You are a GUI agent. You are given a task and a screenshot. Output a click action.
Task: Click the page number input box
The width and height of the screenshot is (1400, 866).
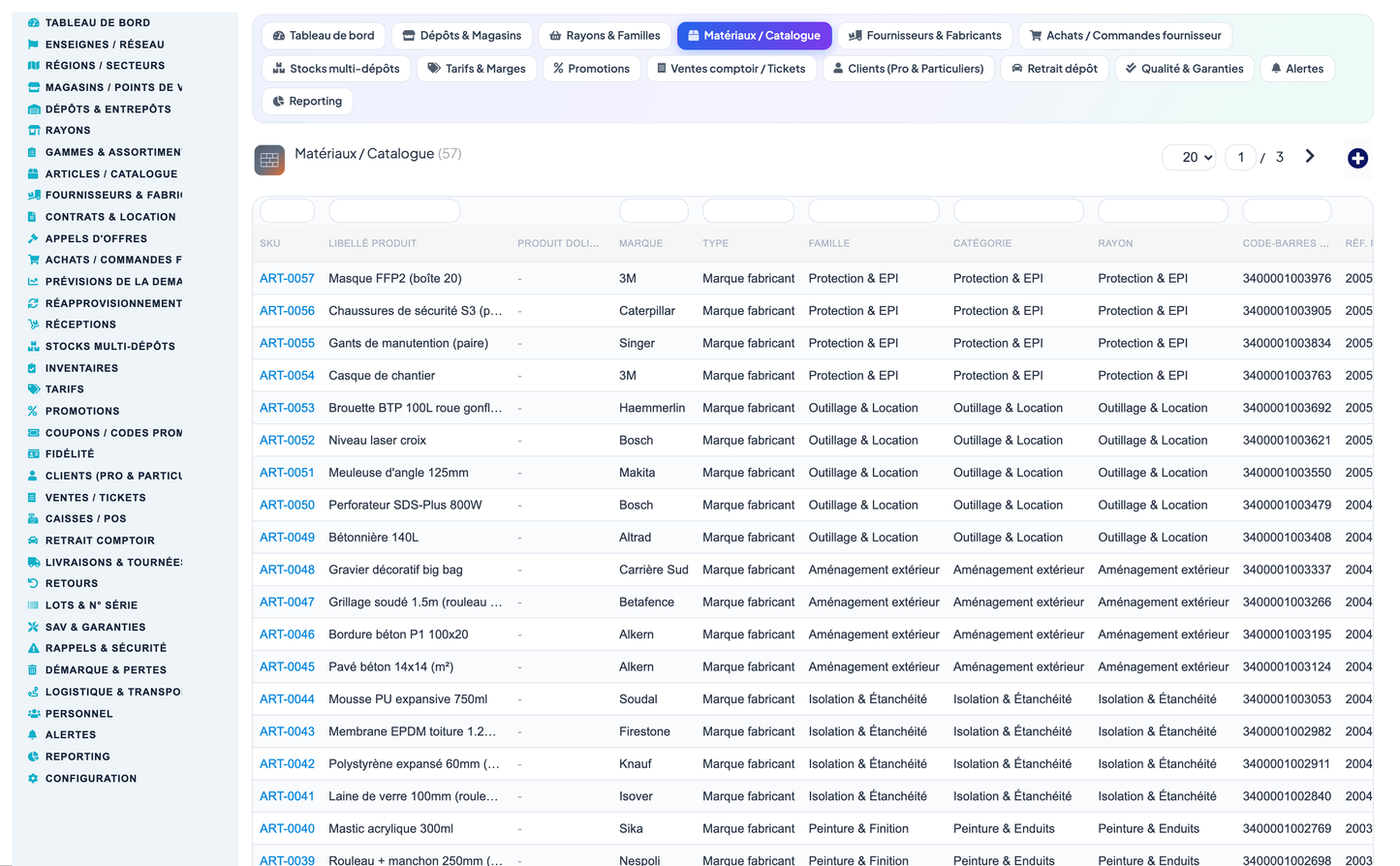(x=1240, y=157)
